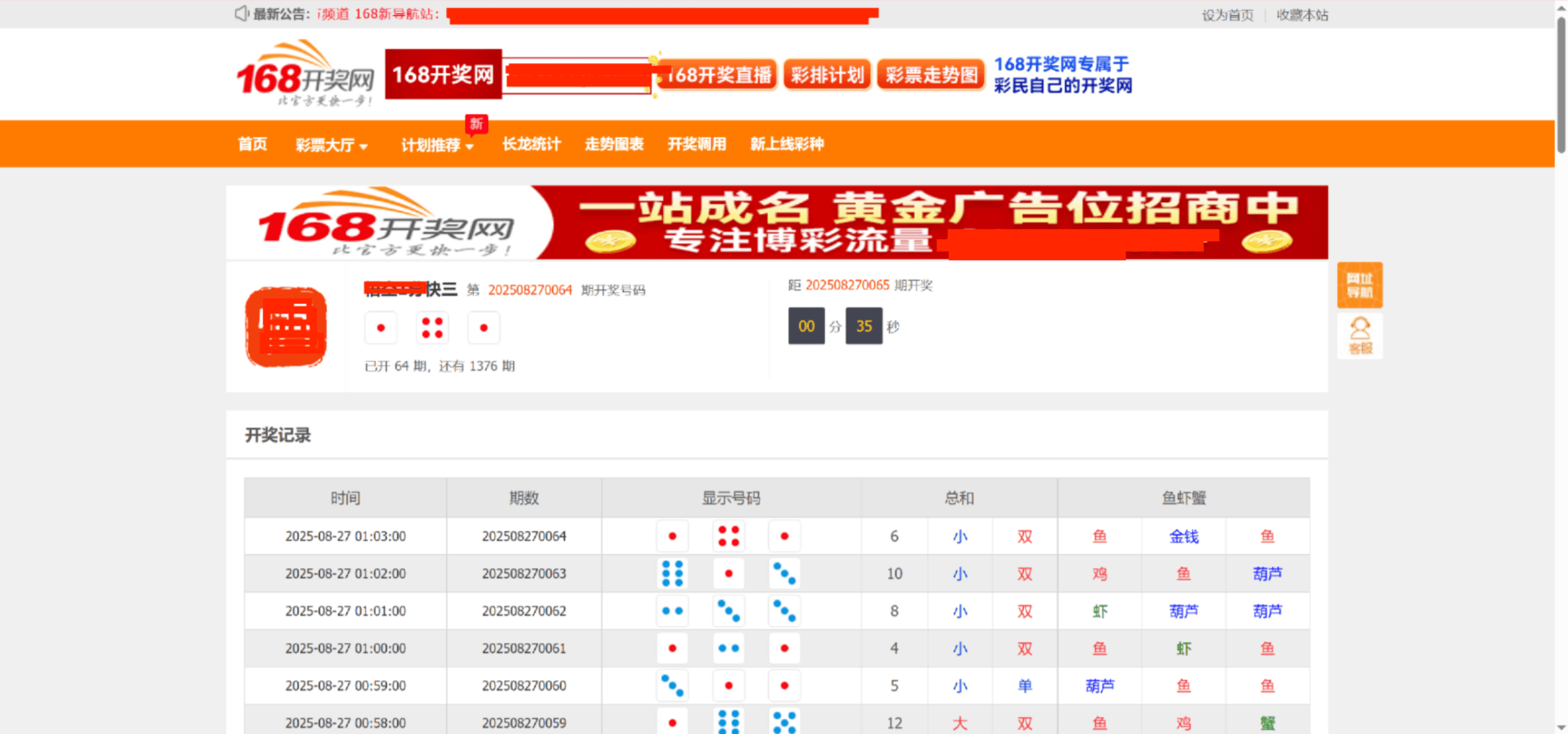1568x734 pixels.
Task: Click the 新上线彩种 nav item
Action: tap(786, 144)
